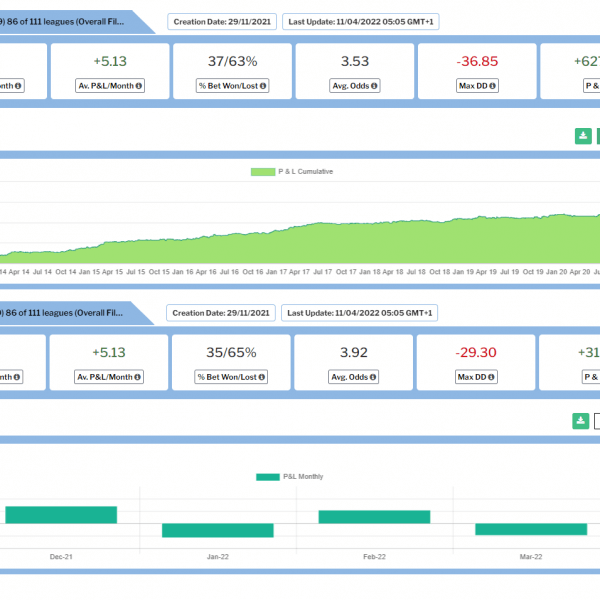Click top Creation Date: 29/11/2021 box
Viewport: 600px width, 600px height.
[x=222, y=22]
